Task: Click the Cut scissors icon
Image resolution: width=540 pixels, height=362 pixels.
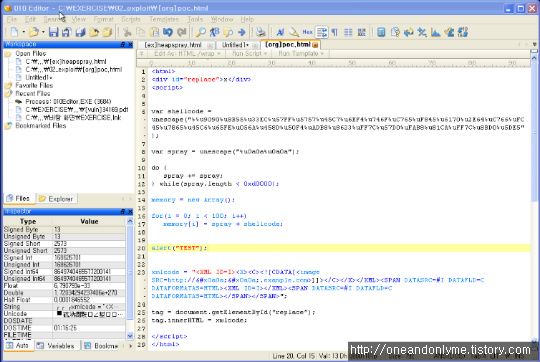Action: click(x=127, y=32)
